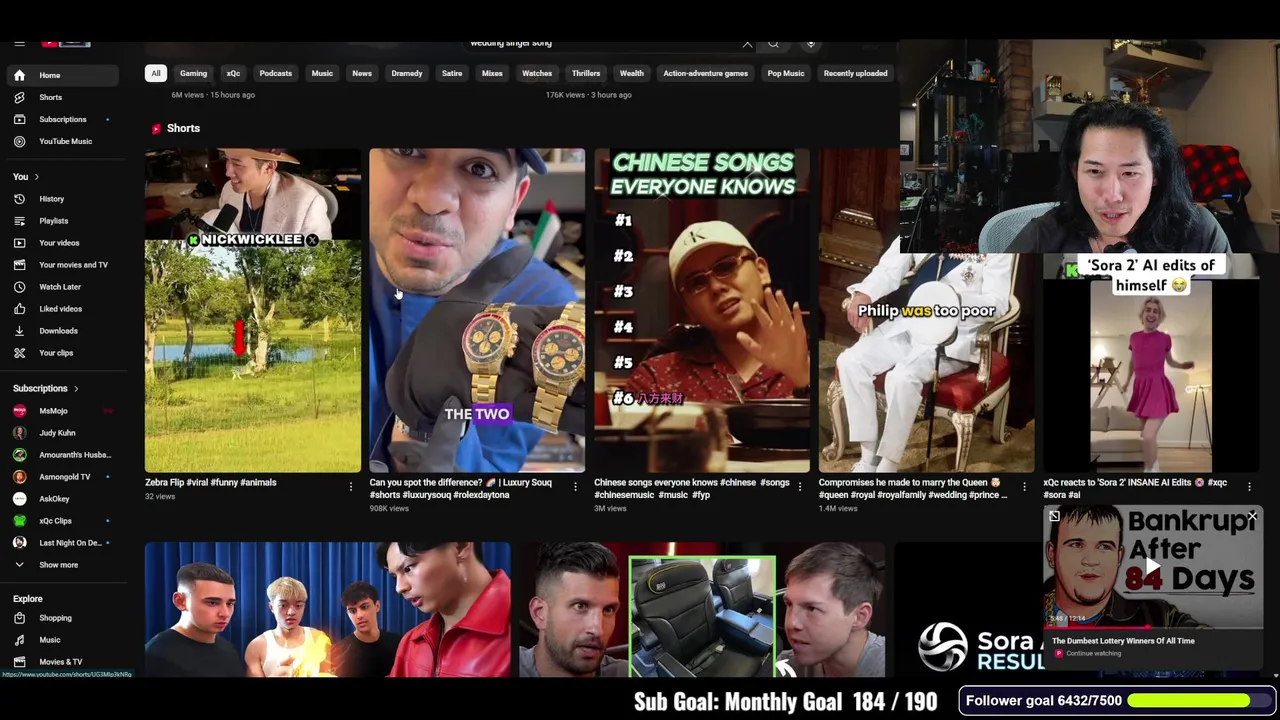
Task: Select Recently uploaded filter chip
Action: click(x=855, y=73)
